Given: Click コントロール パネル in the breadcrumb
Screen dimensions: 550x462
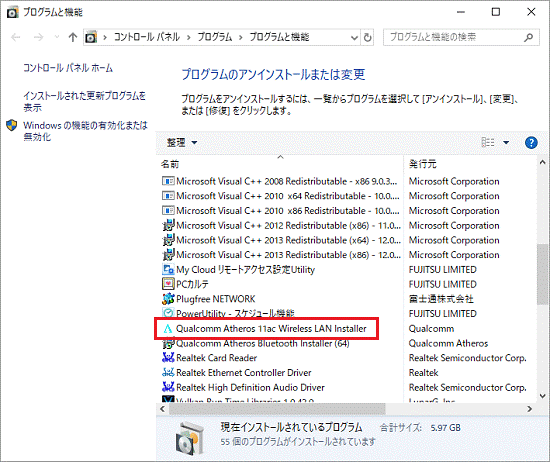Looking at the screenshot, I should tap(147, 37).
